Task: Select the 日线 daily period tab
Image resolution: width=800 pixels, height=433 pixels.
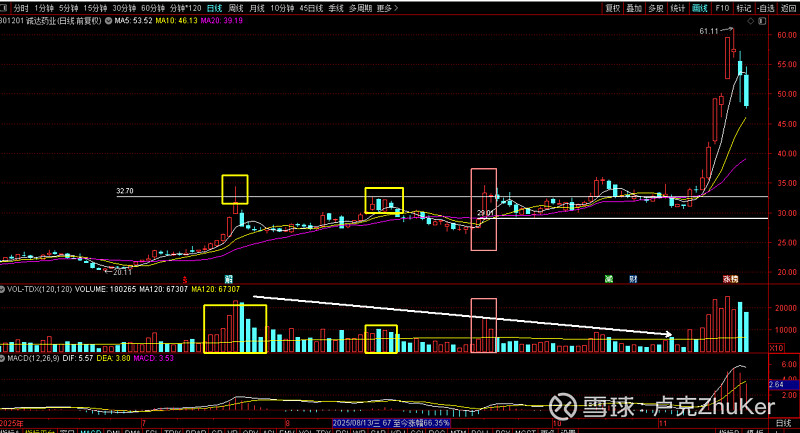Action: (x=214, y=8)
